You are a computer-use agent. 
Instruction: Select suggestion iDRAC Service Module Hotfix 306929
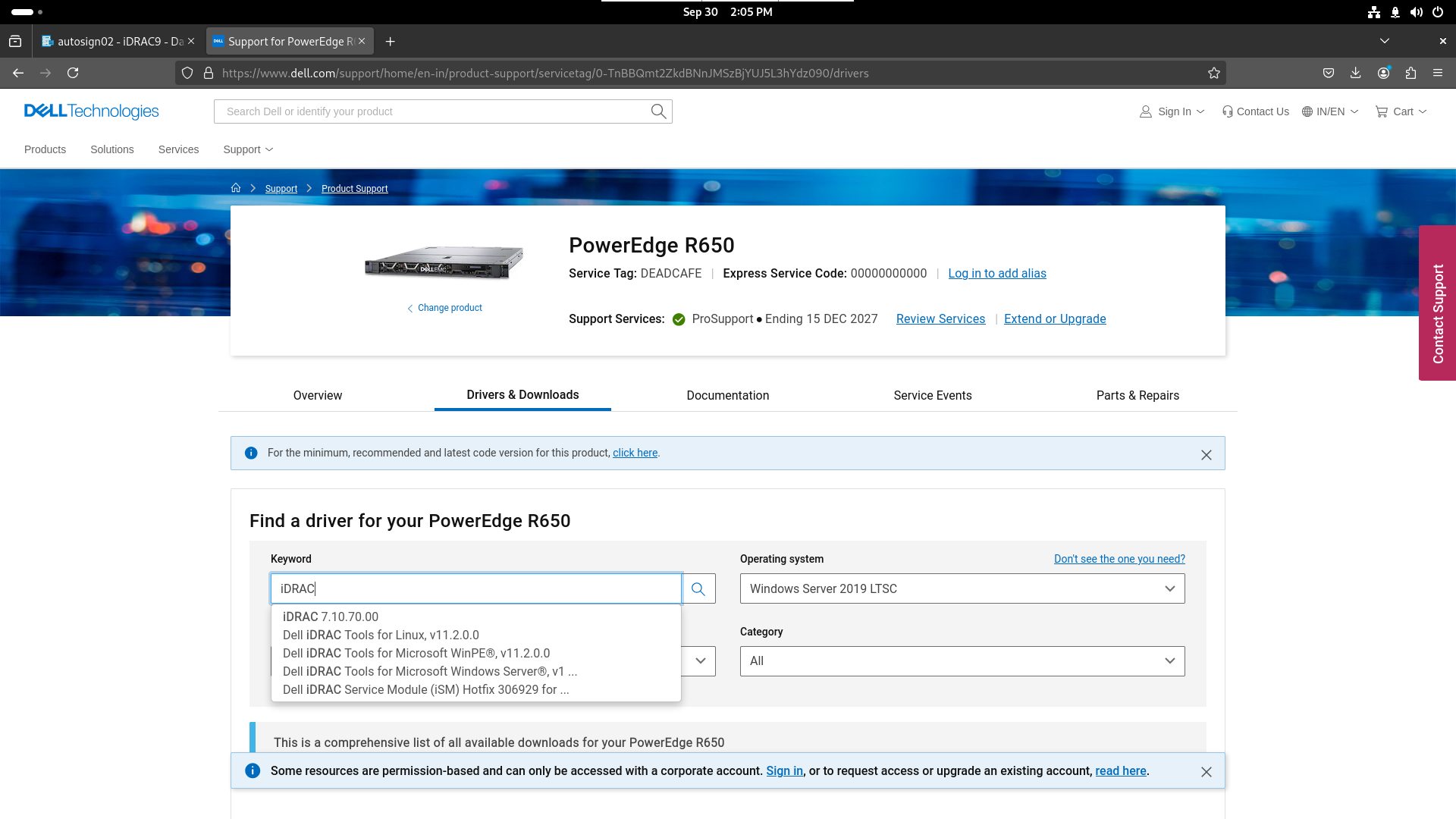476,689
